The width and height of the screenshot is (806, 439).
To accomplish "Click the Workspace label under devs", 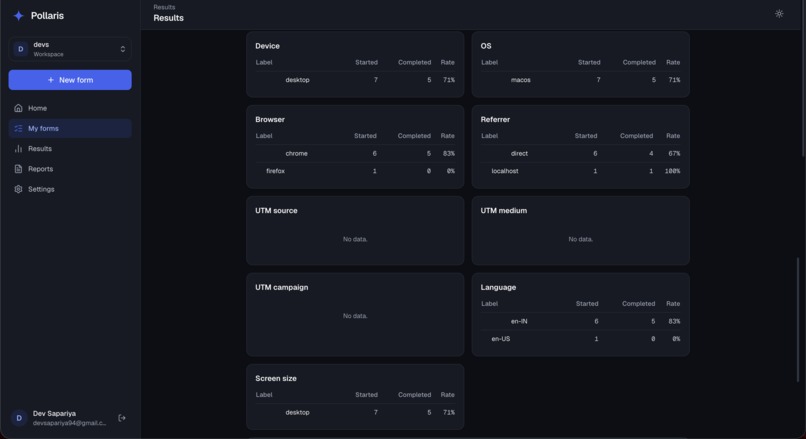I will [48, 54].
